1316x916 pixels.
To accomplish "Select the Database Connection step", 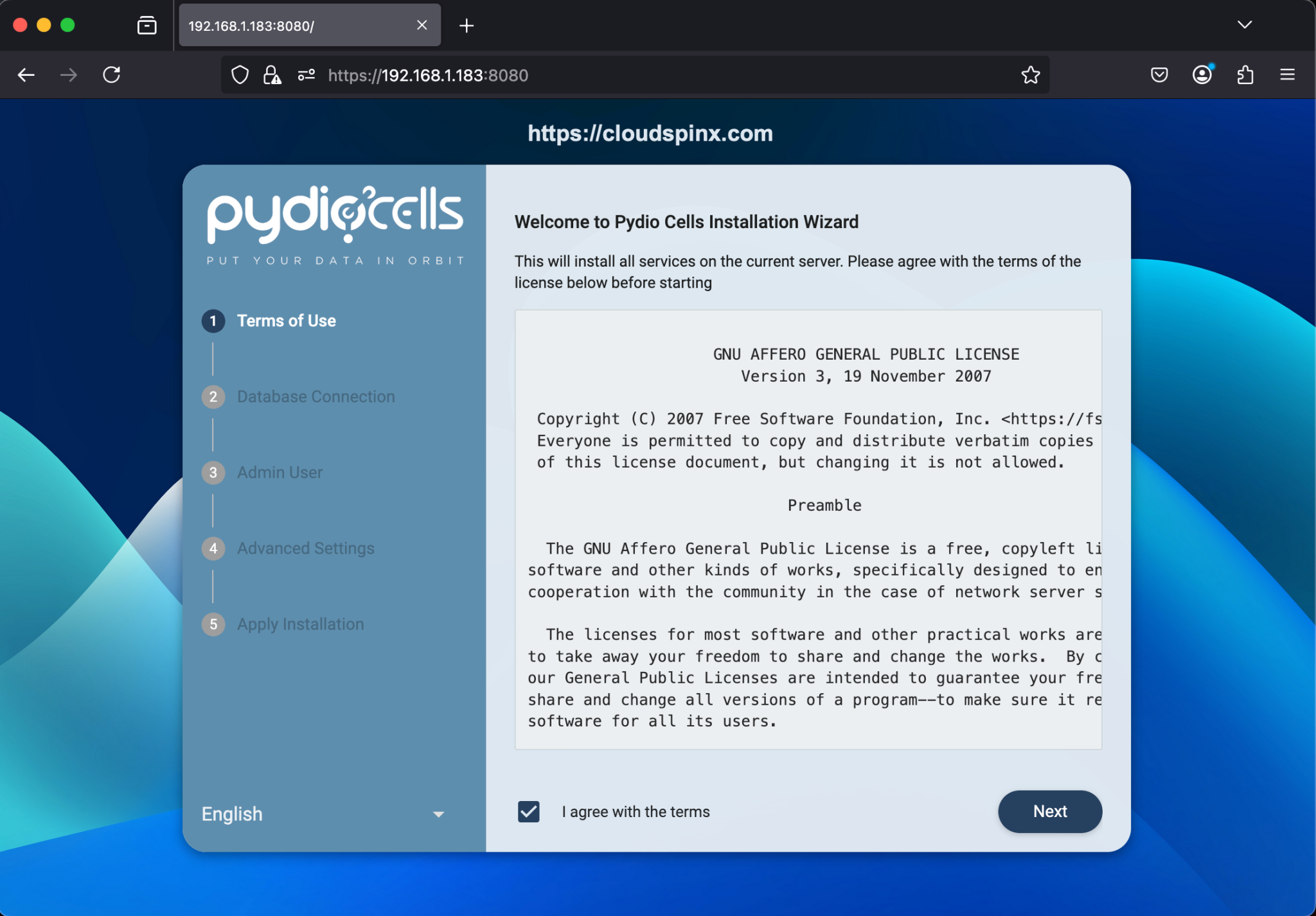I will click(x=316, y=396).
